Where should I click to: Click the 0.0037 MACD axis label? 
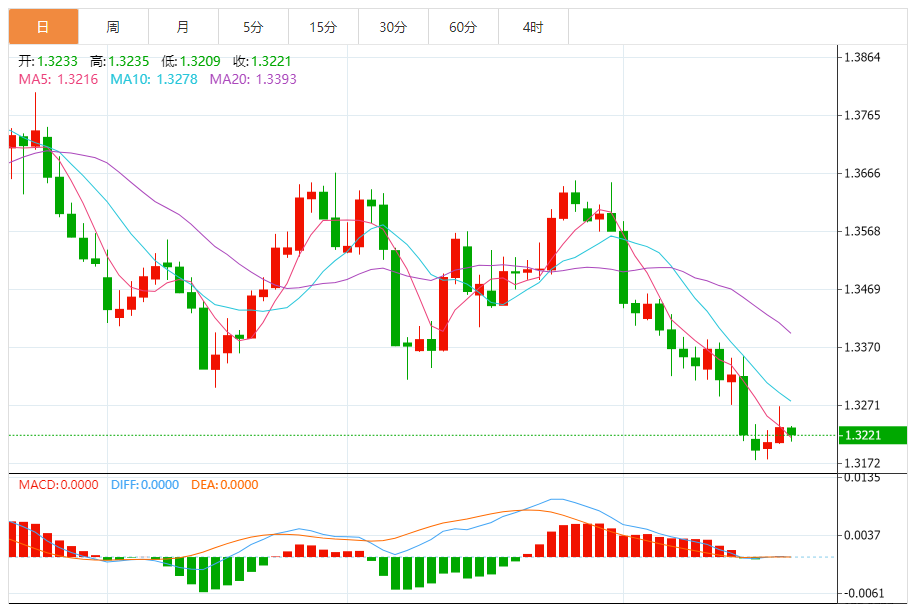tap(862, 535)
